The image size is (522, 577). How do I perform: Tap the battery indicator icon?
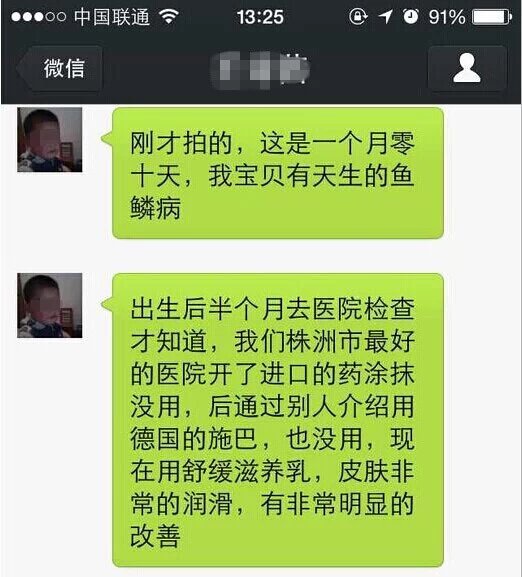coord(492,17)
